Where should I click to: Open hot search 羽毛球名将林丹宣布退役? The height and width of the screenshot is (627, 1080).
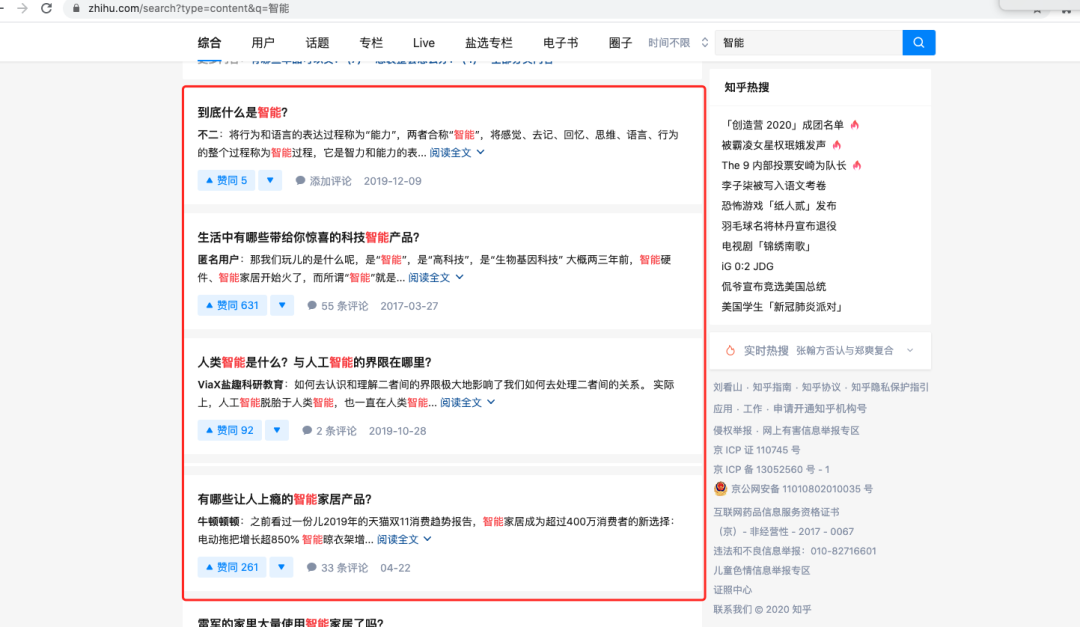point(778,225)
